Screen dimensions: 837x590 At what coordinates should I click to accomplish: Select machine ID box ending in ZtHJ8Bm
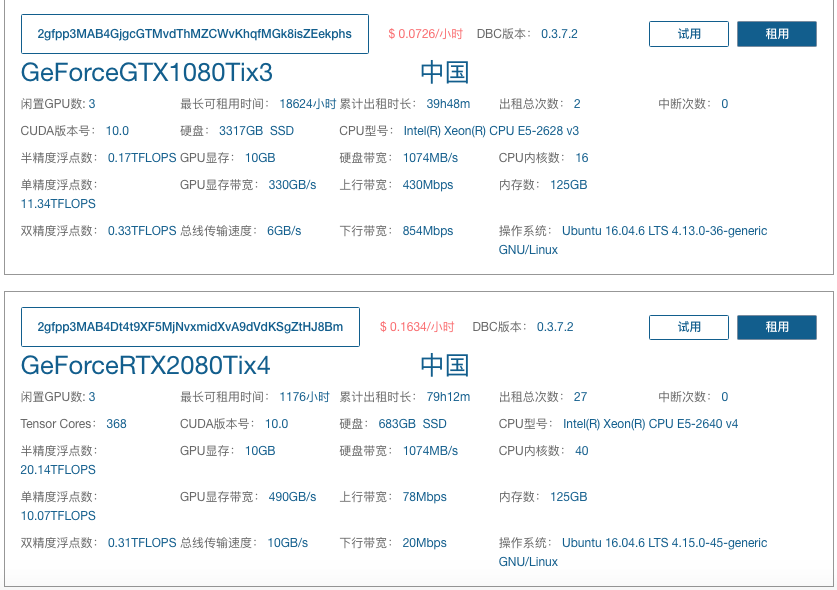click(190, 327)
